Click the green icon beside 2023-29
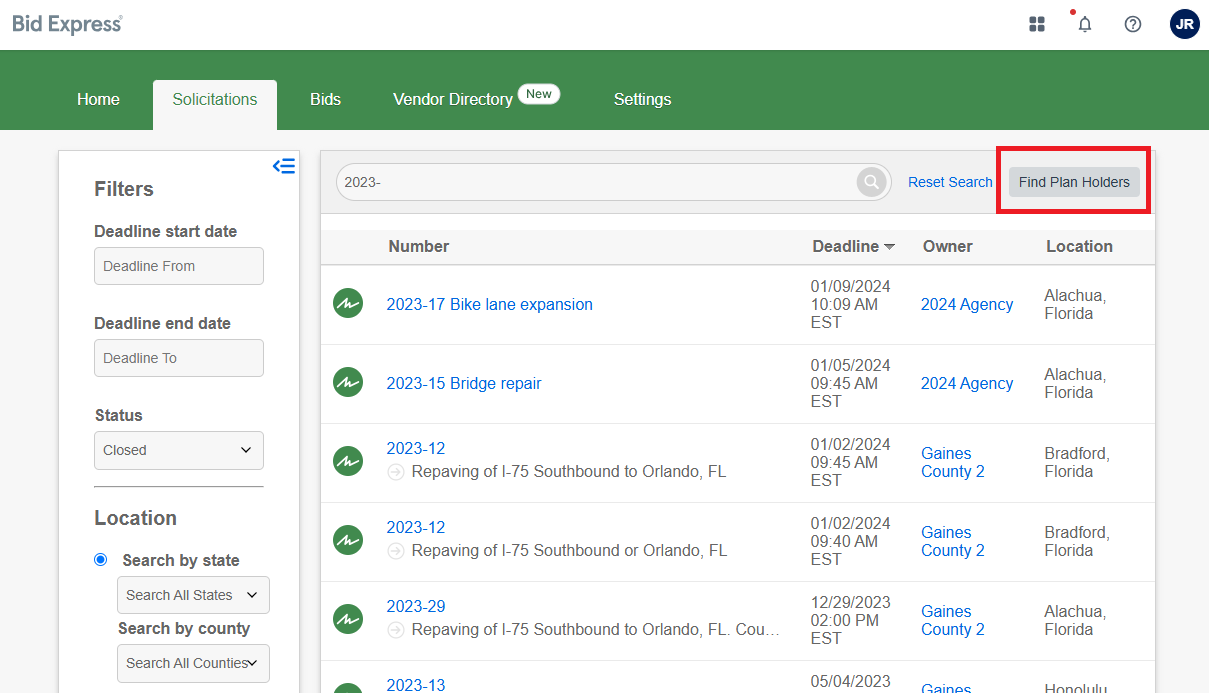Viewport: 1209px width, 693px height. pyautogui.click(x=348, y=619)
